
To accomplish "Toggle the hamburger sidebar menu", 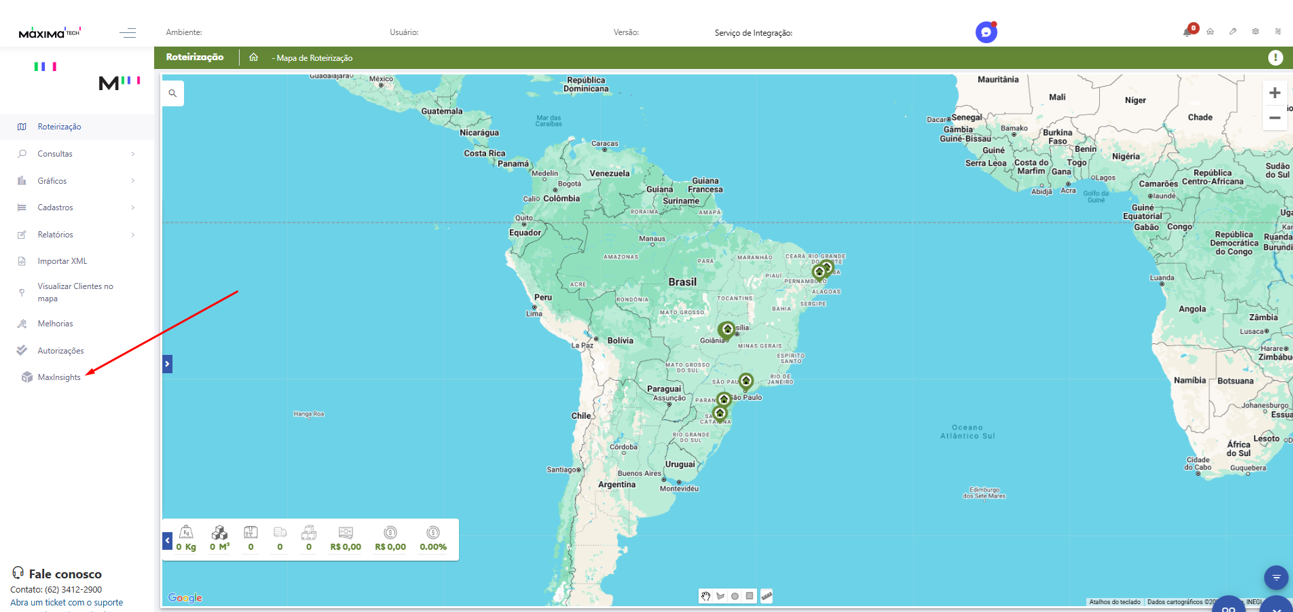I will pos(128,33).
